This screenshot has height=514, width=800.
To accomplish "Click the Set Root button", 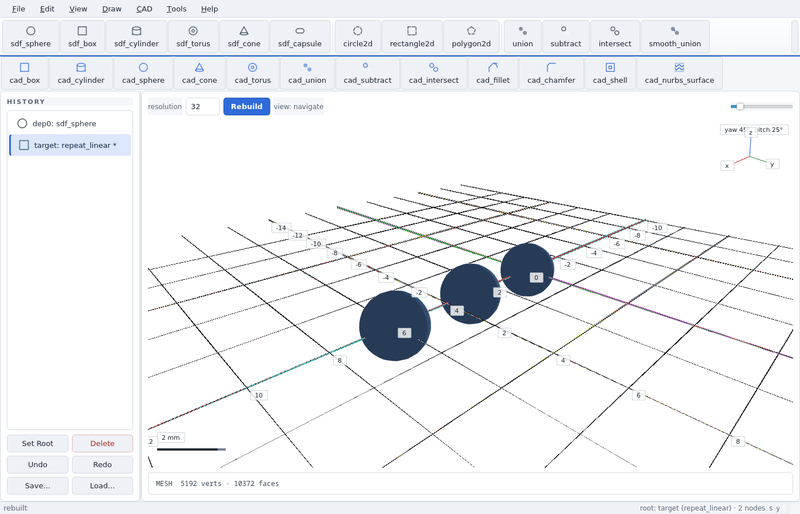I will point(38,444).
